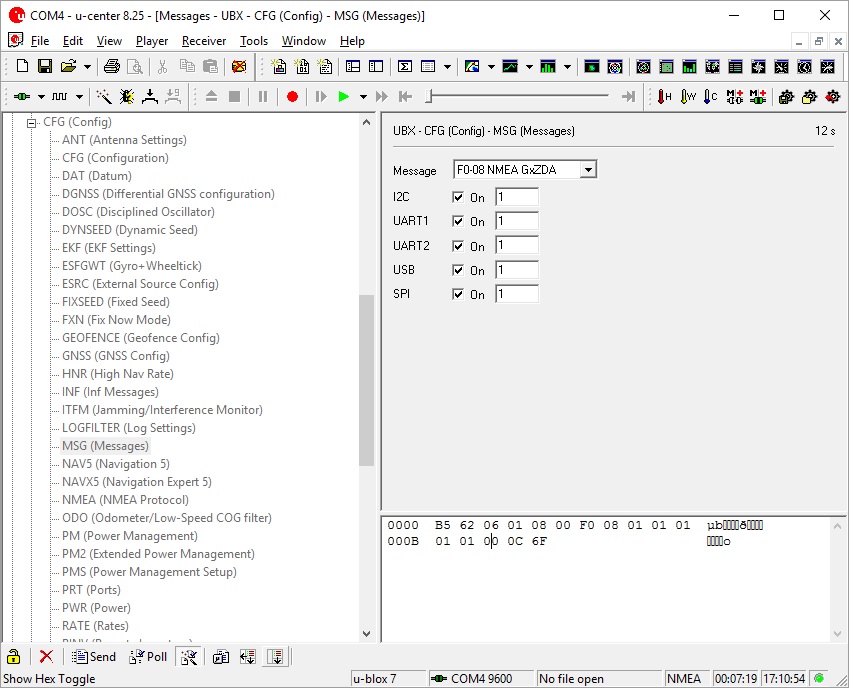Open the Edit menu
Image resolution: width=849 pixels, height=688 pixels.
[73, 41]
